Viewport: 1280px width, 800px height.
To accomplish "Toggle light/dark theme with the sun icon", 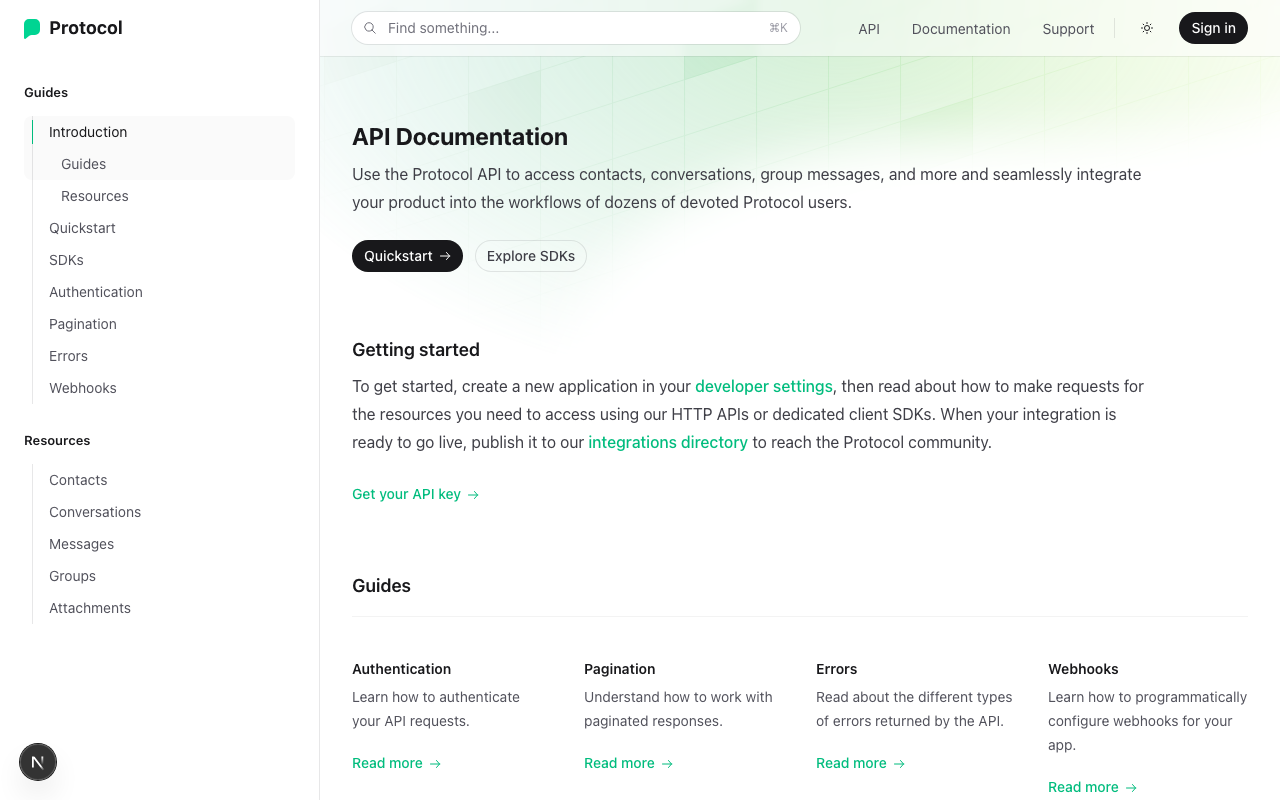I will (1146, 28).
